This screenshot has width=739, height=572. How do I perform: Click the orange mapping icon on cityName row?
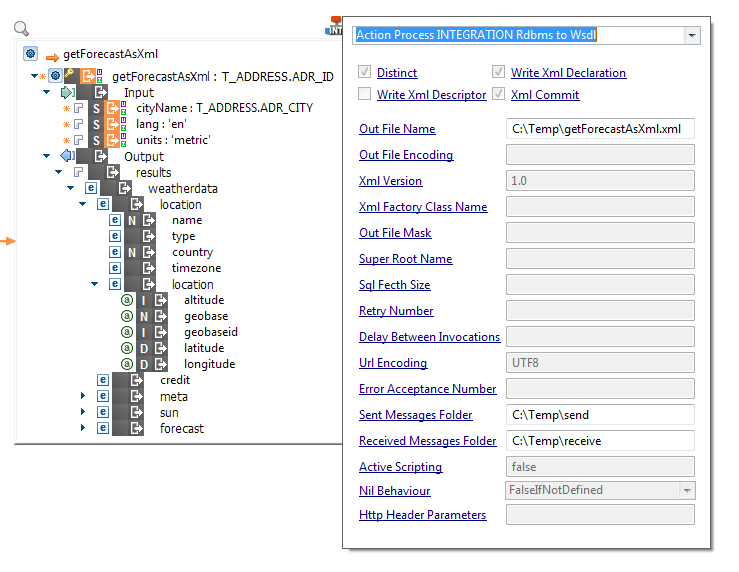point(113,108)
